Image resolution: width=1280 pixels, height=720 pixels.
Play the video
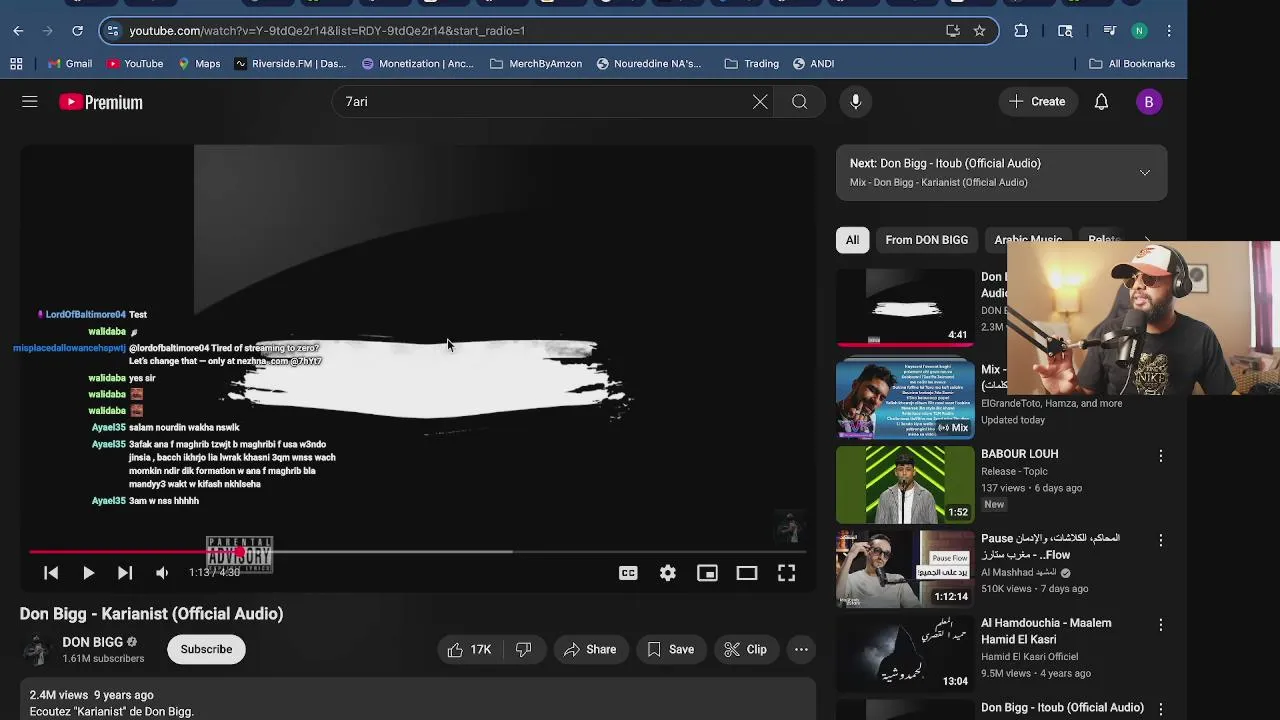click(x=88, y=573)
